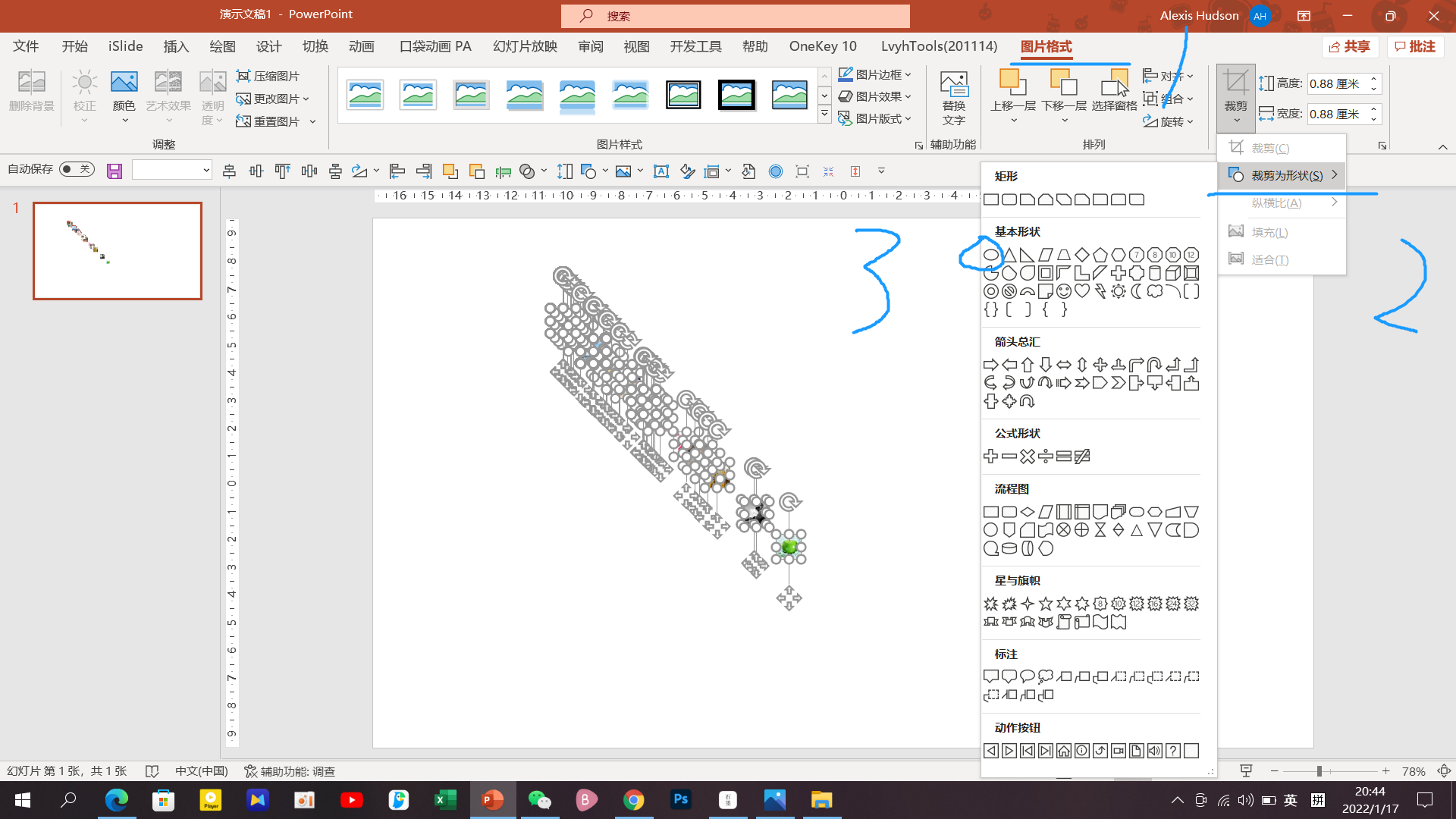Click the 批注 comments button
This screenshot has height=819, width=1456.
coord(1415,46)
